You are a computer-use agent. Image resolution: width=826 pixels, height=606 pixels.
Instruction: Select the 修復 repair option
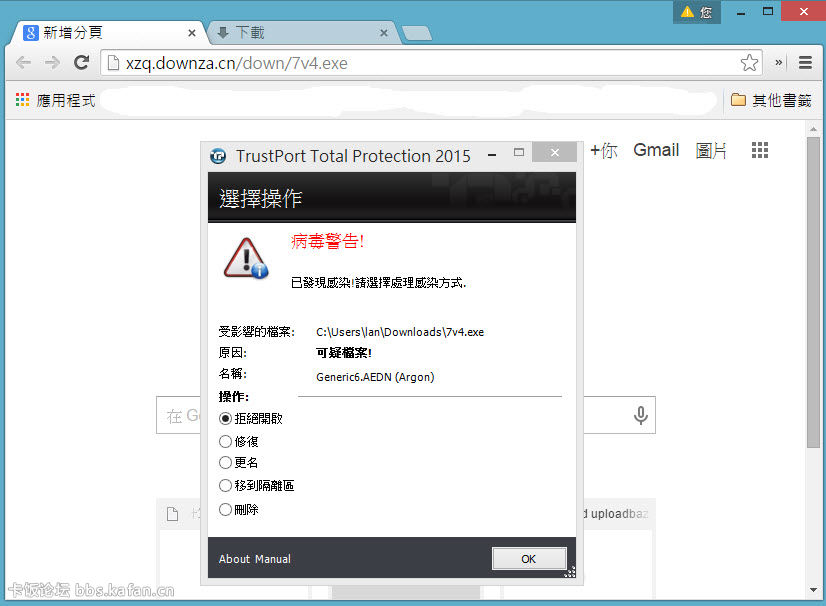pyautogui.click(x=239, y=441)
